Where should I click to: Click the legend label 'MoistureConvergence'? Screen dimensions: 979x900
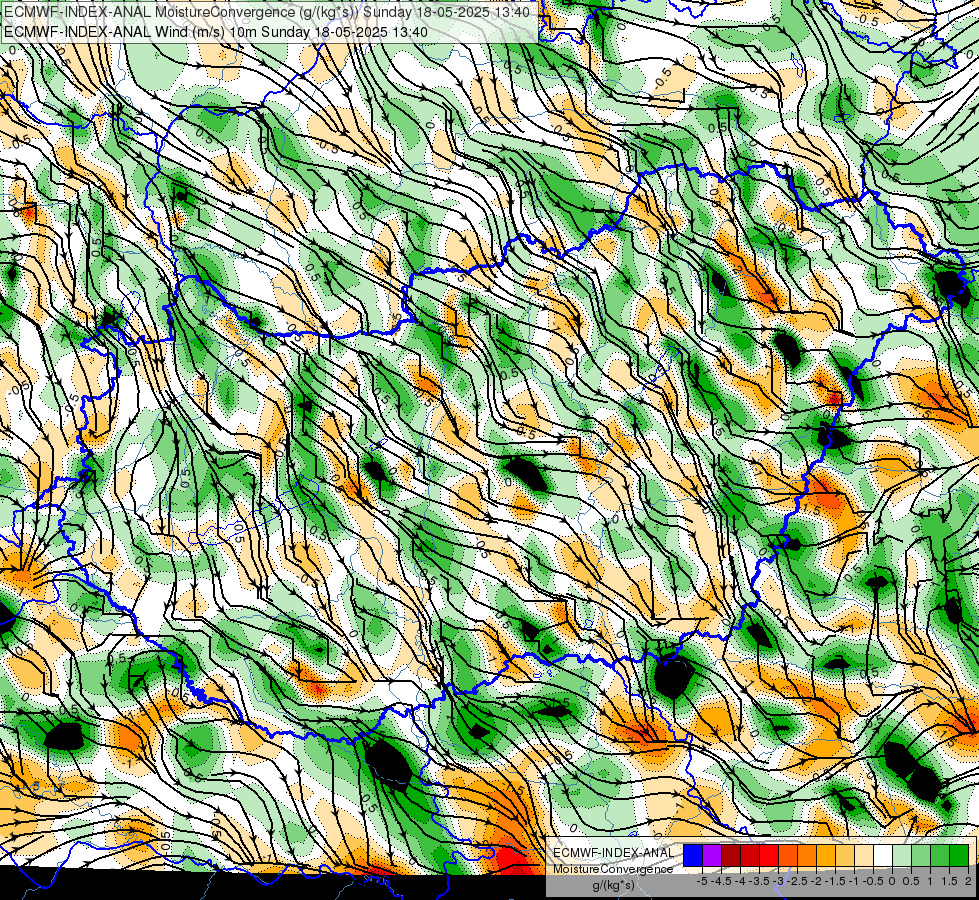[x=613, y=869]
